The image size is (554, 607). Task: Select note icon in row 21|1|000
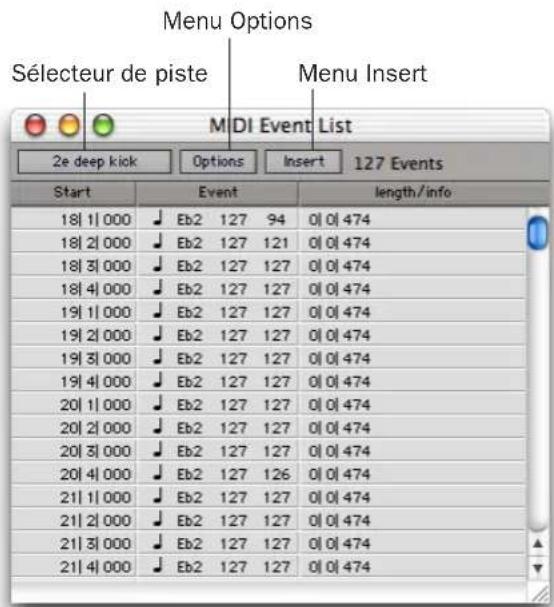tap(157, 497)
